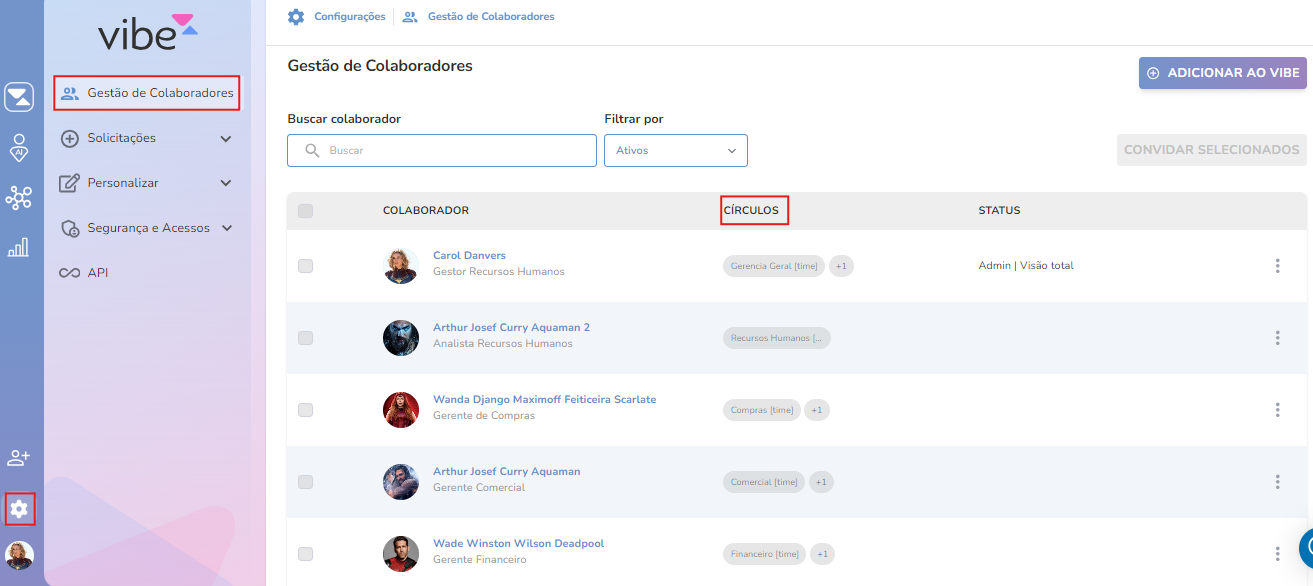Show extra circles +1 for Wanda Maximoff
Image resolution: width=1313 pixels, height=586 pixels.
click(x=817, y=410)
